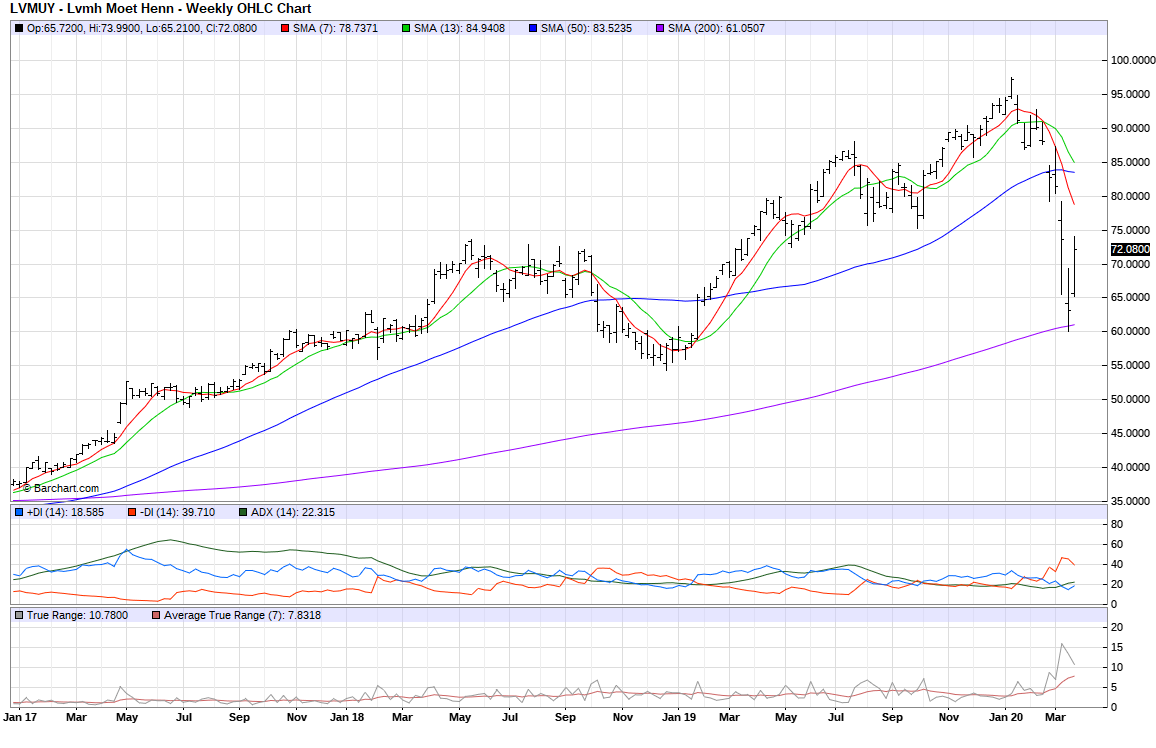Select the "SMA (200): 61.0507" legend text
The height and width of the screenshot is (748, 1156).
tap(717, 29)
